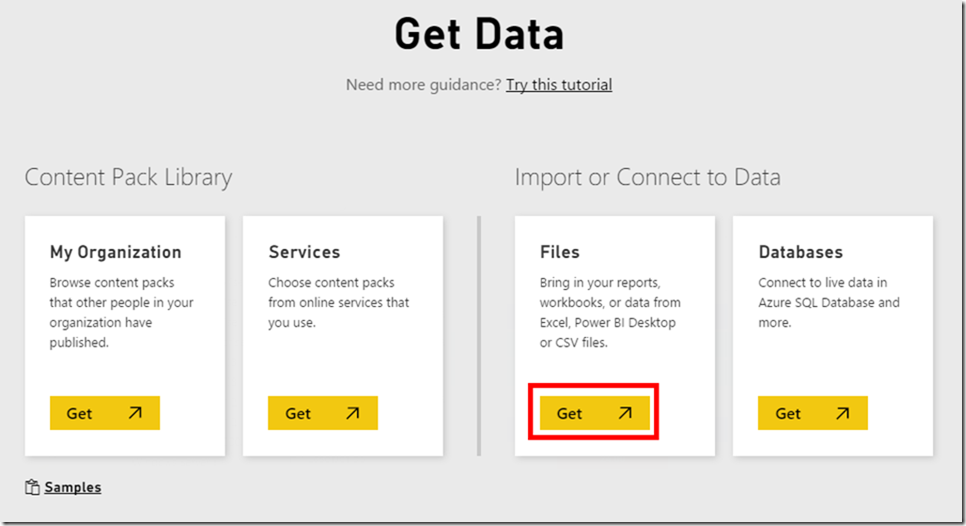Viewport: 966px width, 526px height.
Task: Click the Content Pack Library heading
Action: [x=128, y=177]
